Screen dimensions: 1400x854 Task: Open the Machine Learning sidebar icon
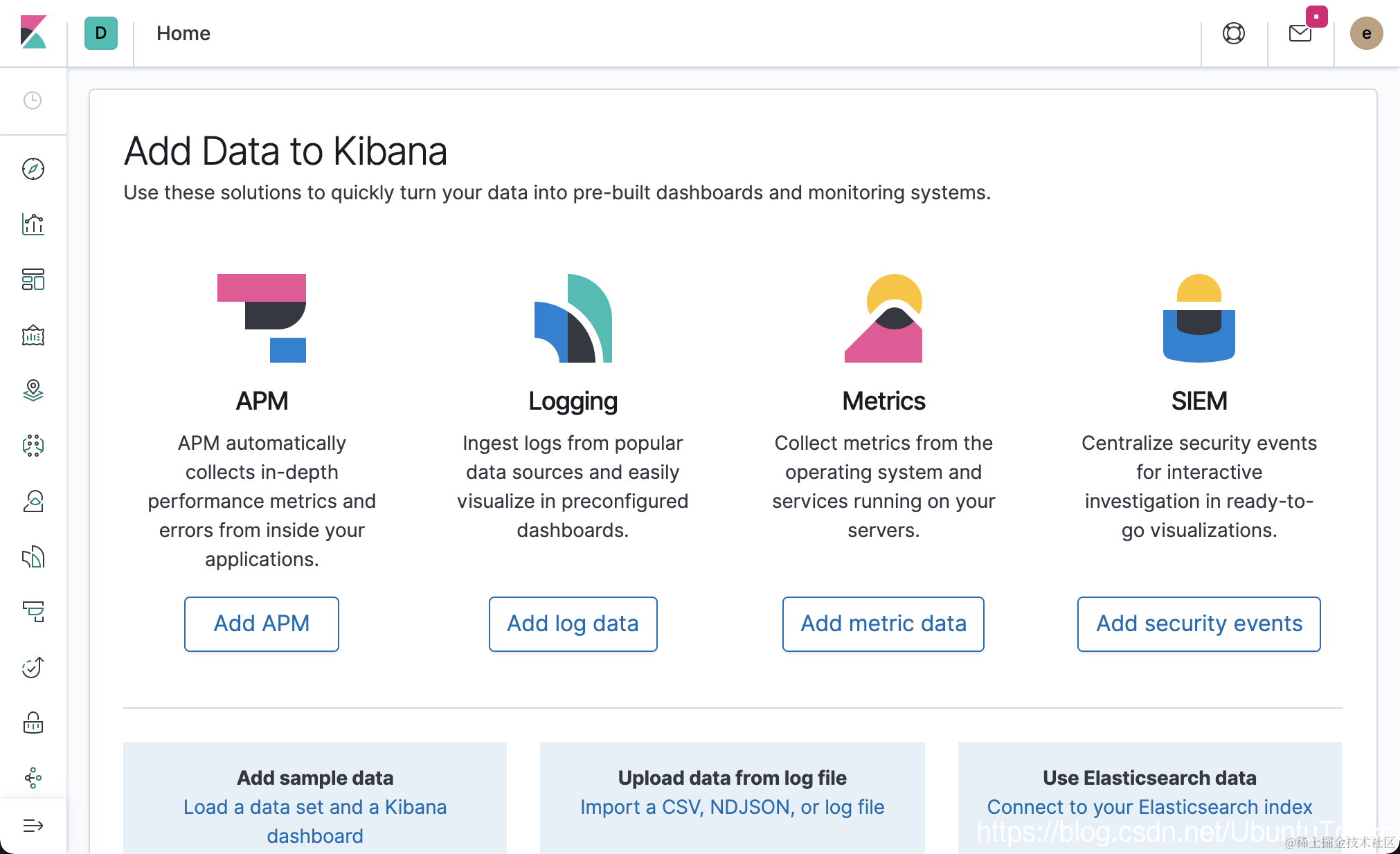33,445
